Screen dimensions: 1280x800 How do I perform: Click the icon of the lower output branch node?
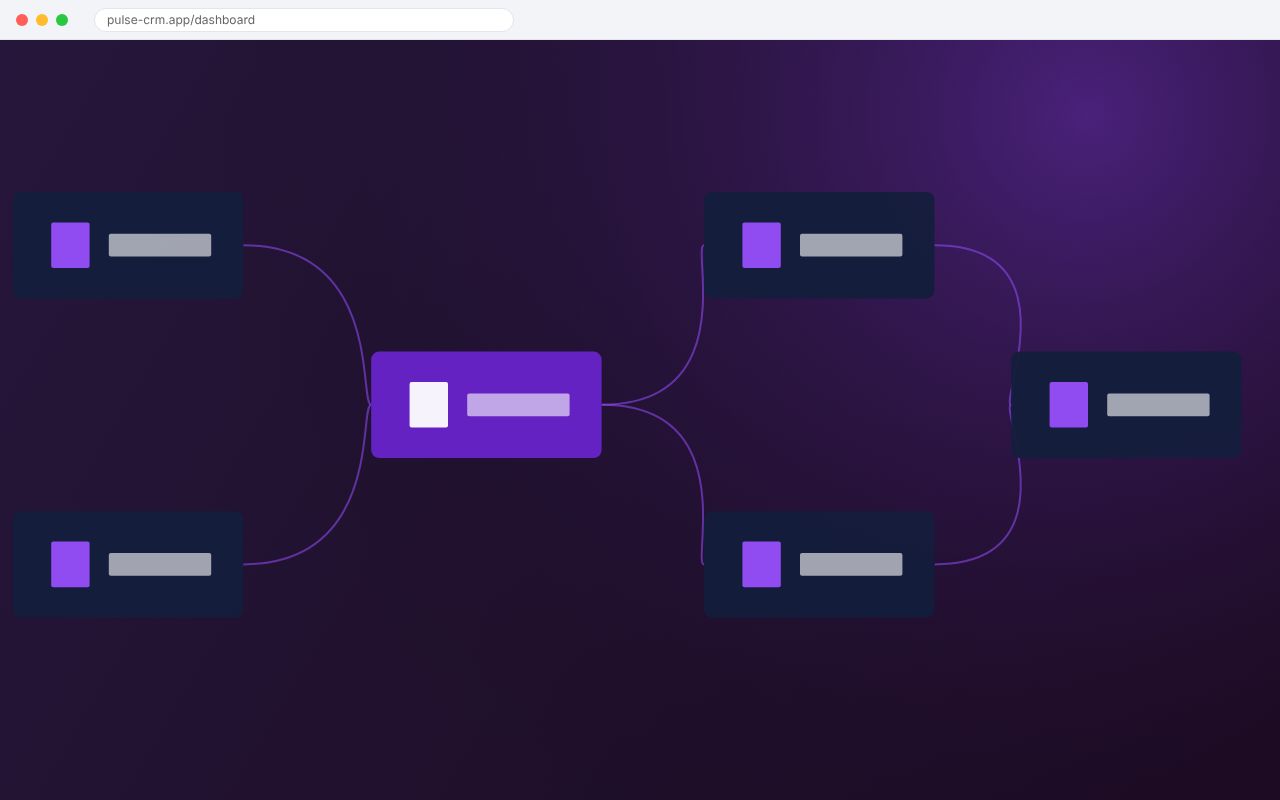pos(761,564)
